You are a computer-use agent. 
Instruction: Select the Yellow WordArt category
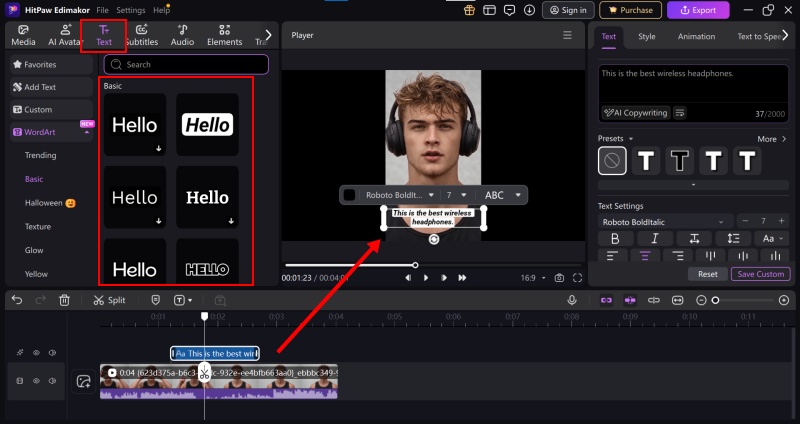(36, 274)
